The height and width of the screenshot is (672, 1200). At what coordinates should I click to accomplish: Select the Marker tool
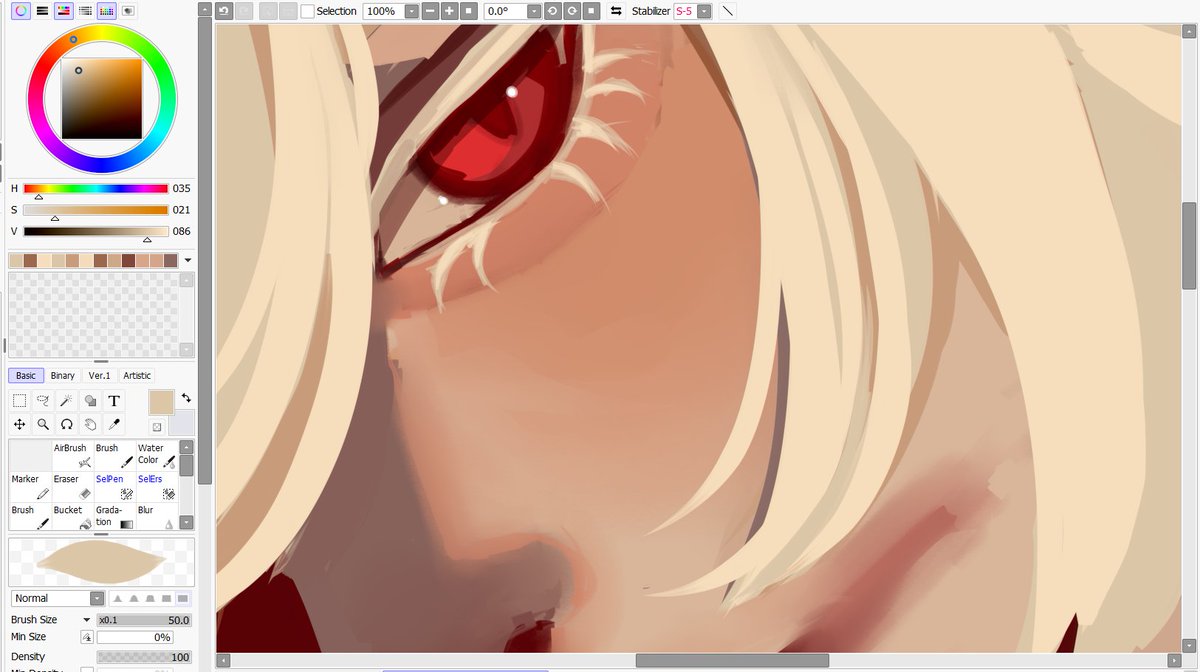[29, 486]
